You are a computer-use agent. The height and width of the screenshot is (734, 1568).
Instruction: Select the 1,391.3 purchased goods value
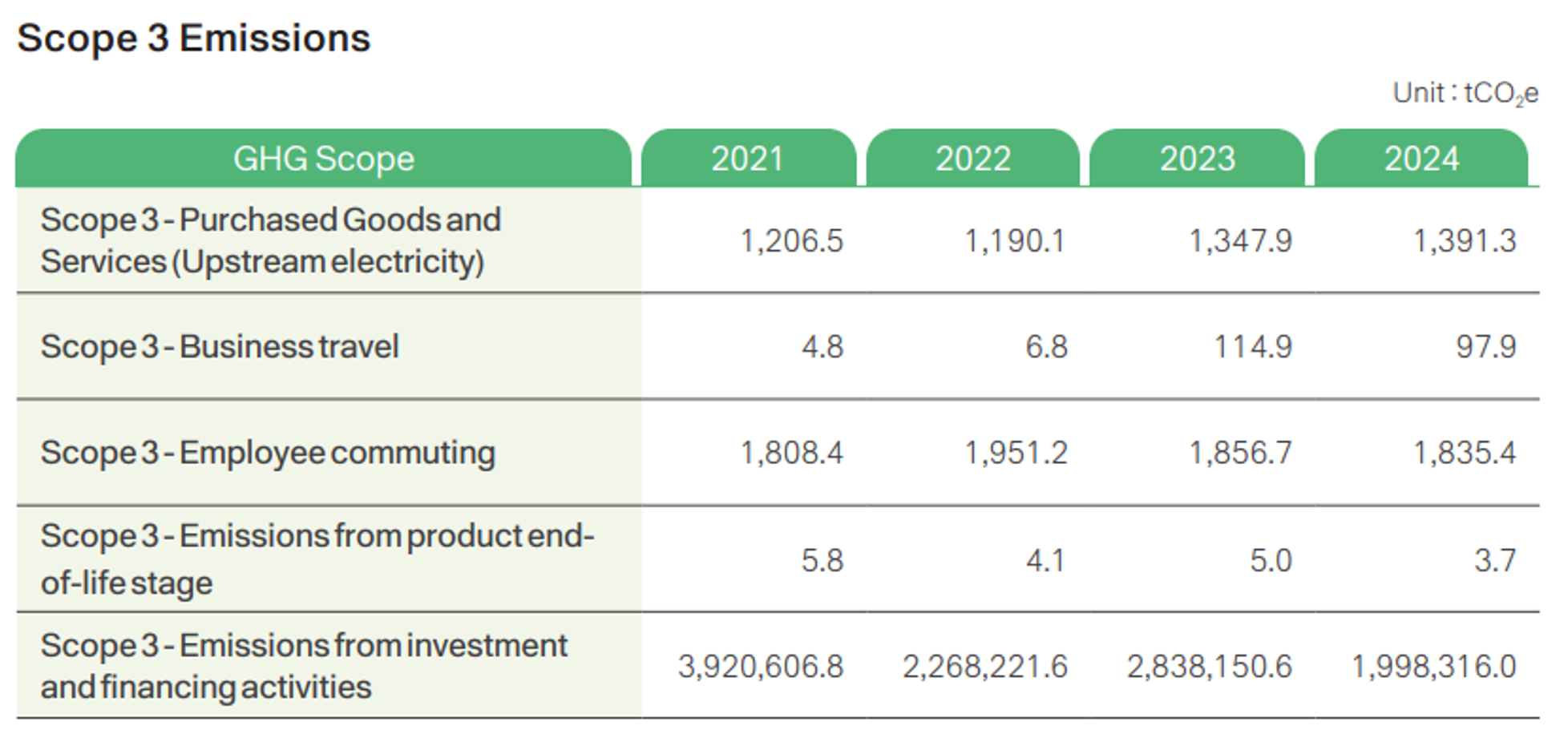tap(1464, 241)
